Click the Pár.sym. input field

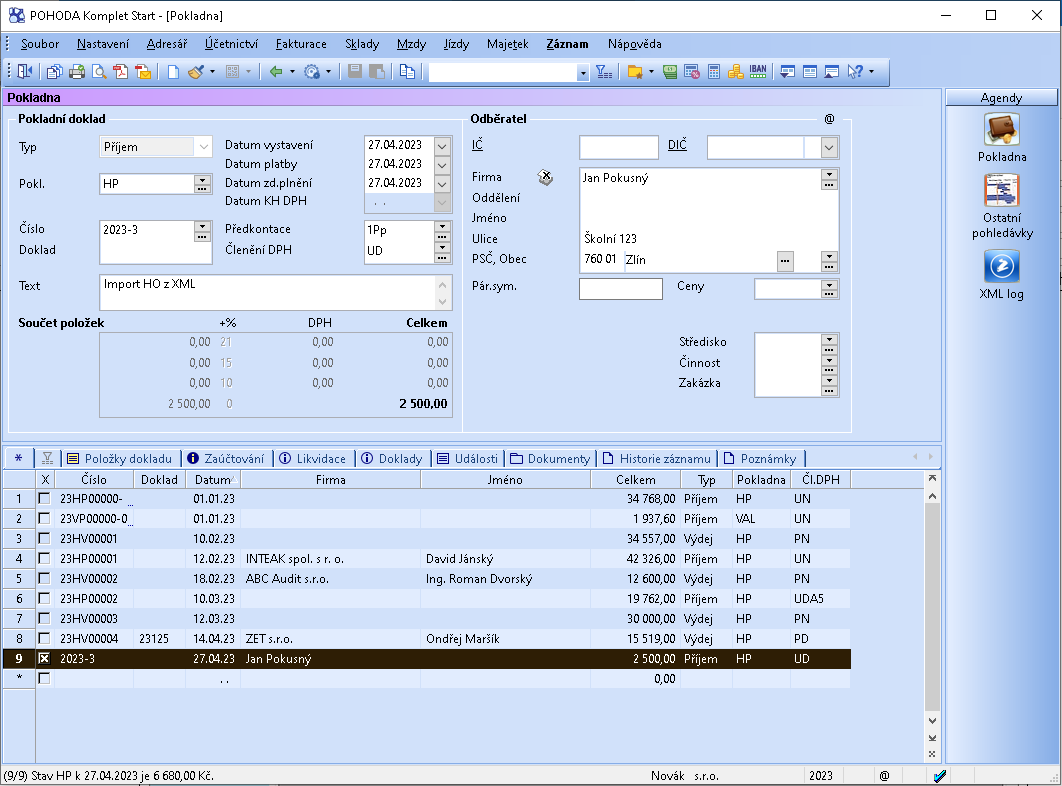620,289
